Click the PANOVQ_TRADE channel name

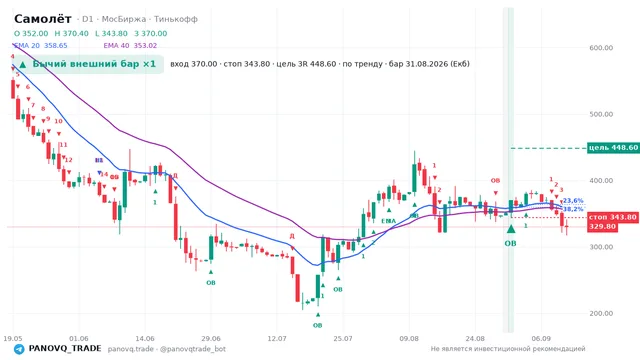[65, 349]
